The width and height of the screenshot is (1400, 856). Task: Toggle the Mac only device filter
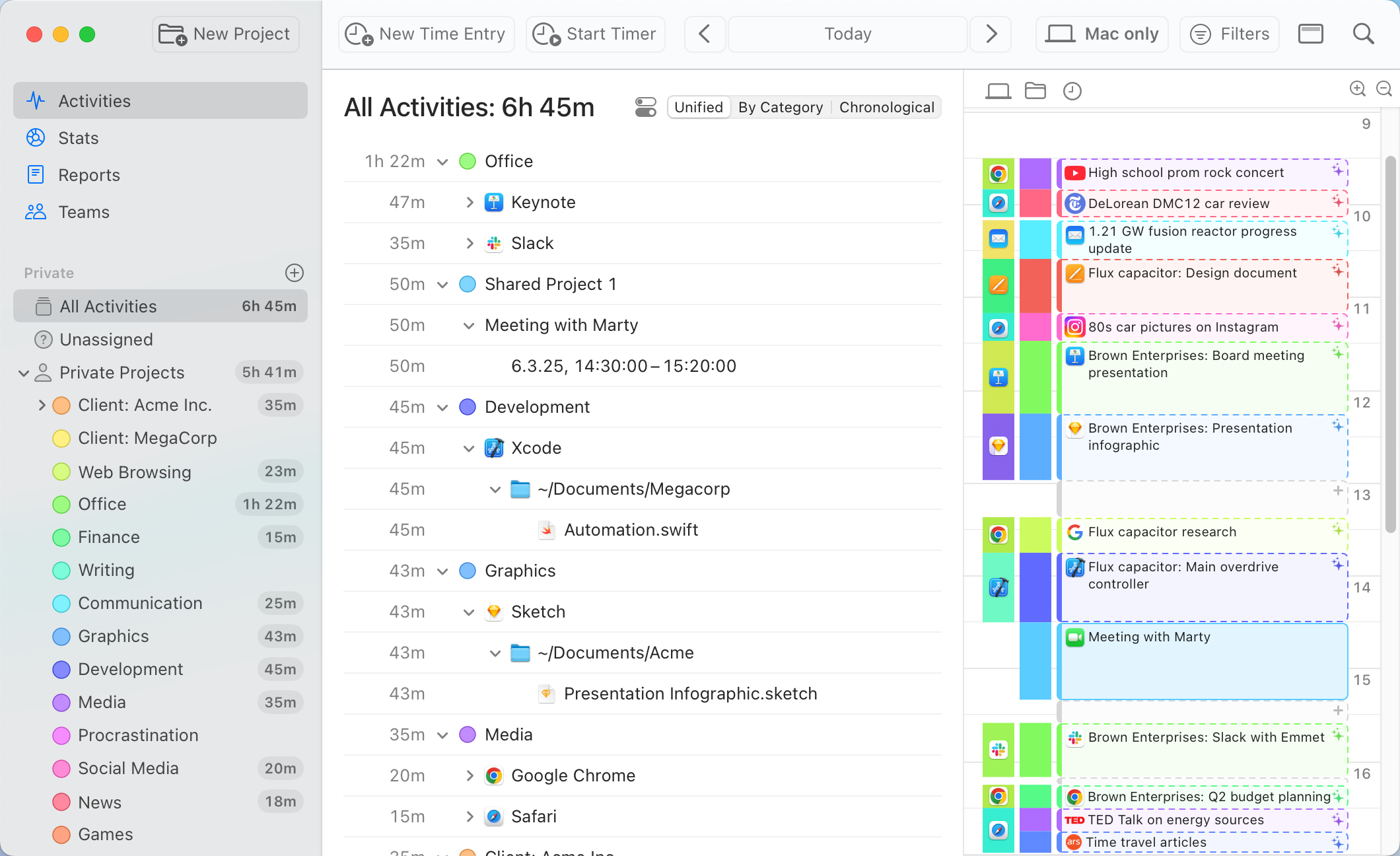point(1102,34)
